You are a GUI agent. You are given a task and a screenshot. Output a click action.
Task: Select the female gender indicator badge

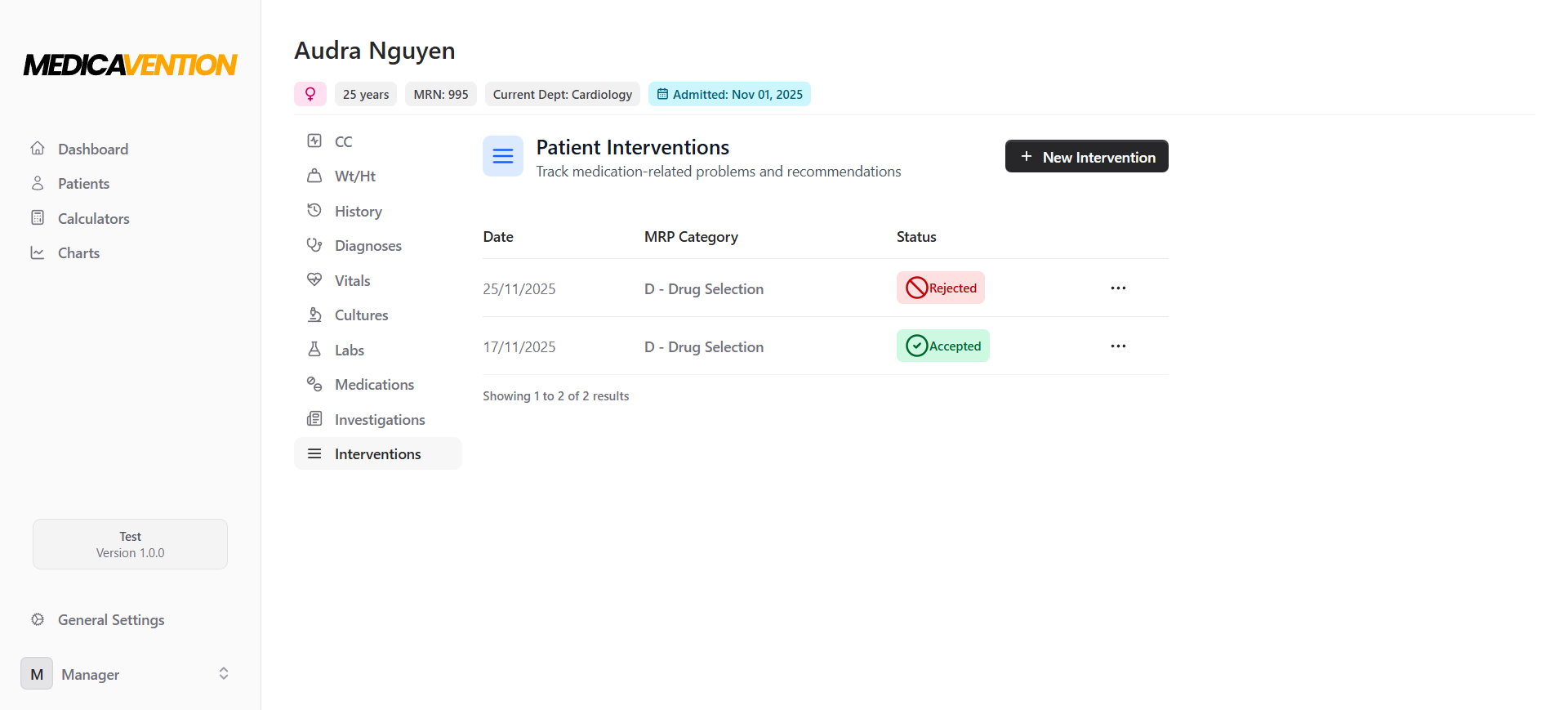click(x=310, y=94)
